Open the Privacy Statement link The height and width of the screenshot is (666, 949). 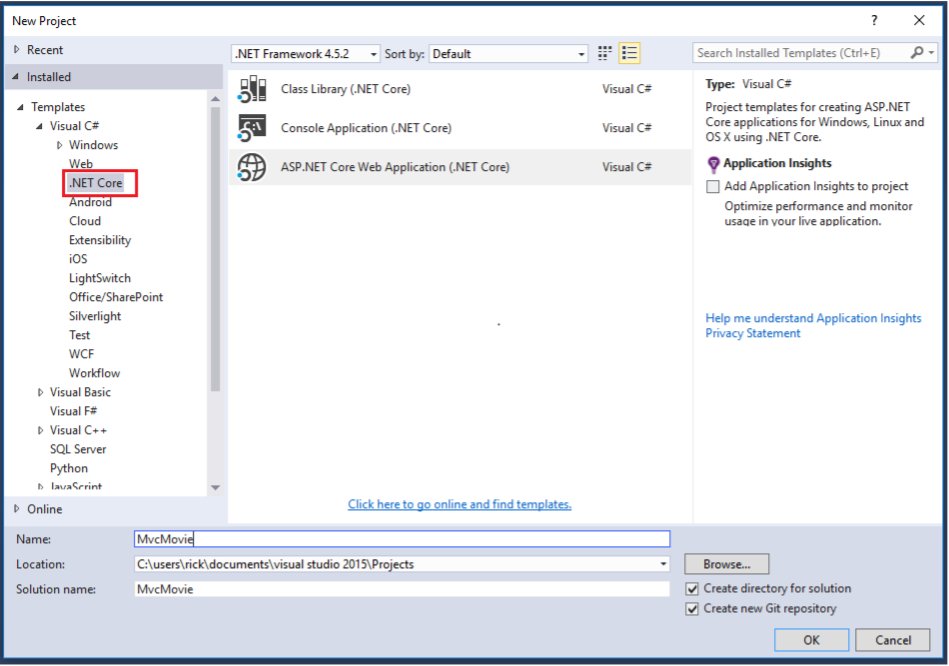752,334
